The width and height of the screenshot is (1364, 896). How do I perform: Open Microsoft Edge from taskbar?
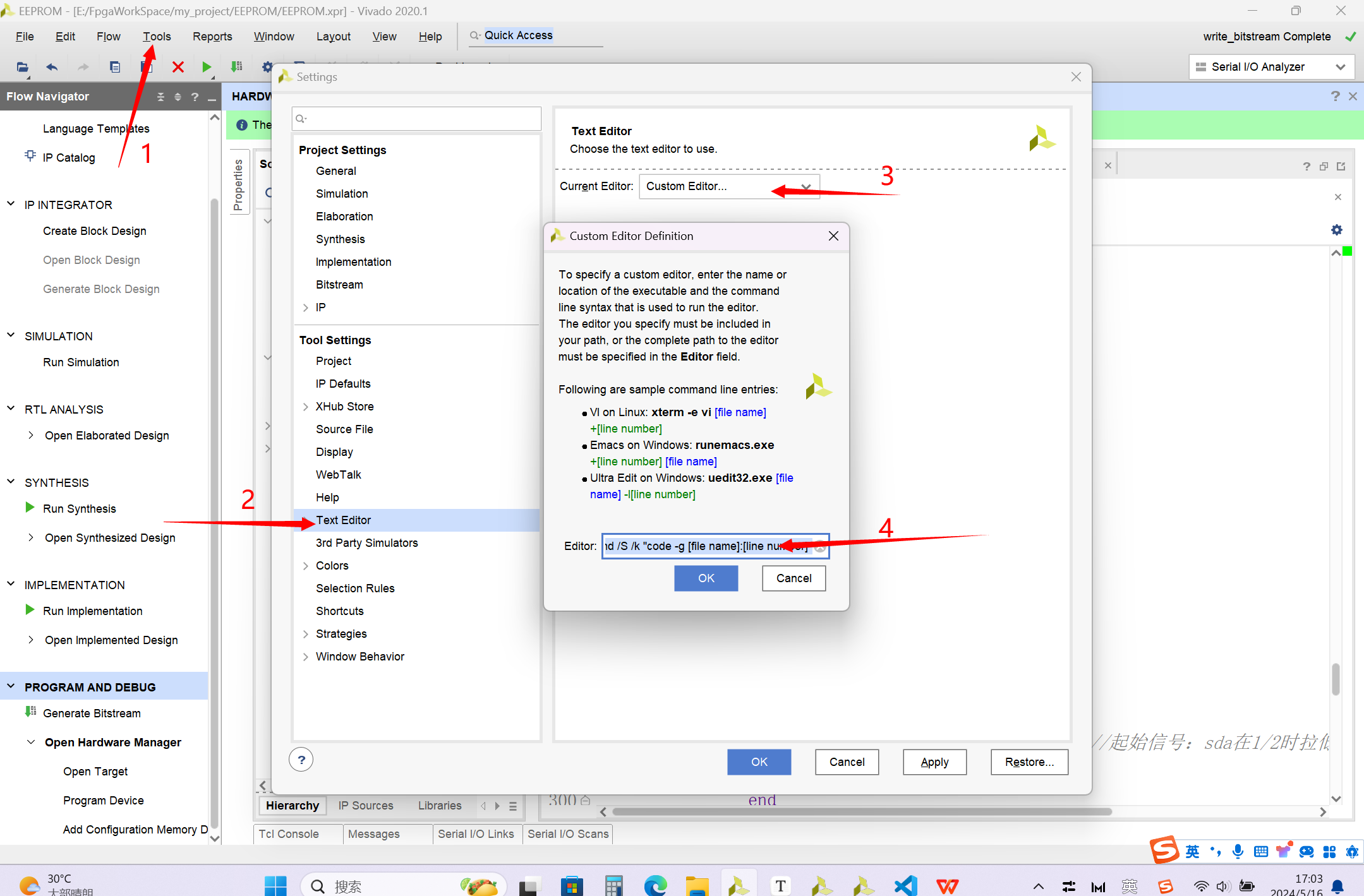pyautogui.click(x=655, y=885)
